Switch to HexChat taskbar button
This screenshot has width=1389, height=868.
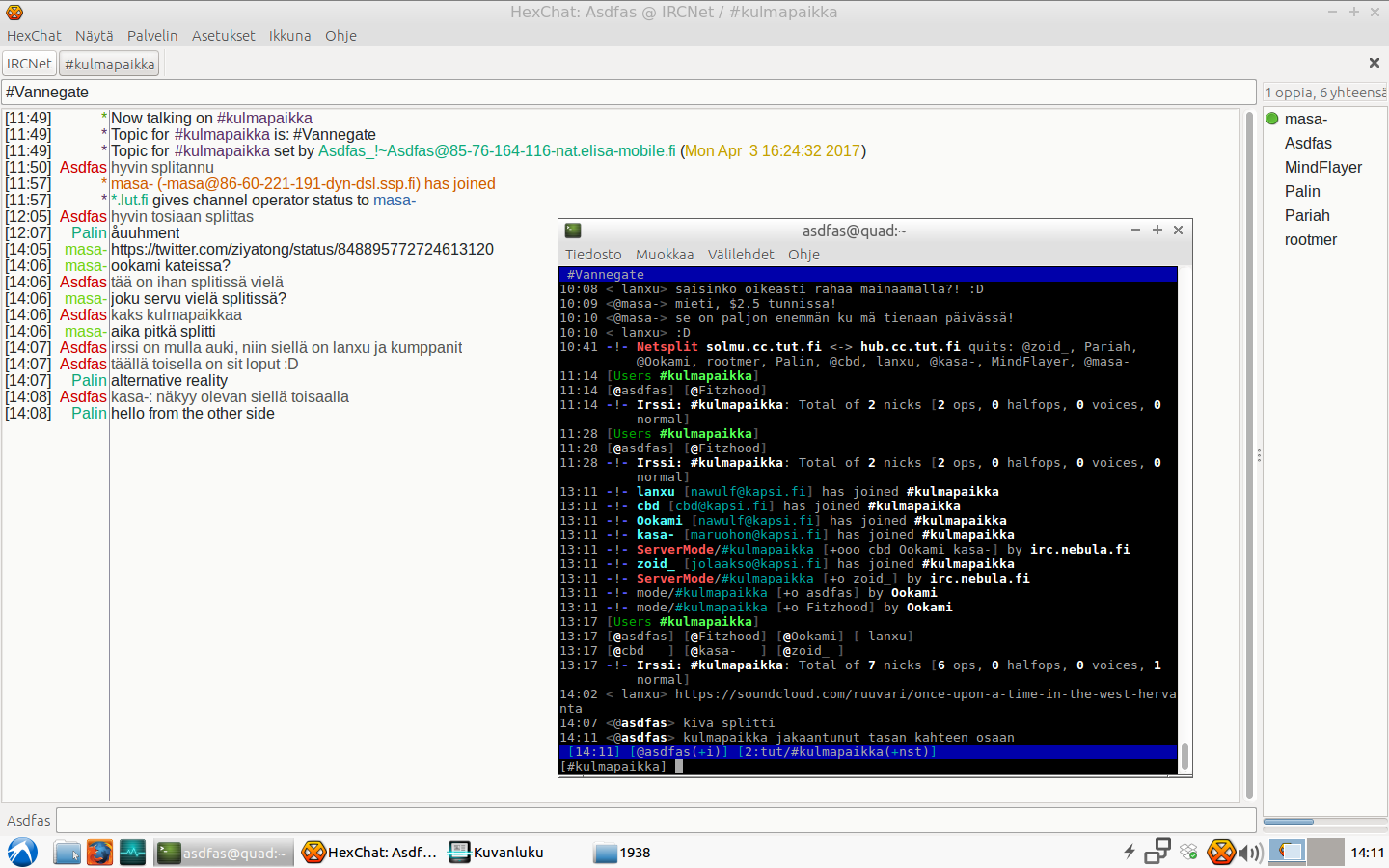click(370, 853)
